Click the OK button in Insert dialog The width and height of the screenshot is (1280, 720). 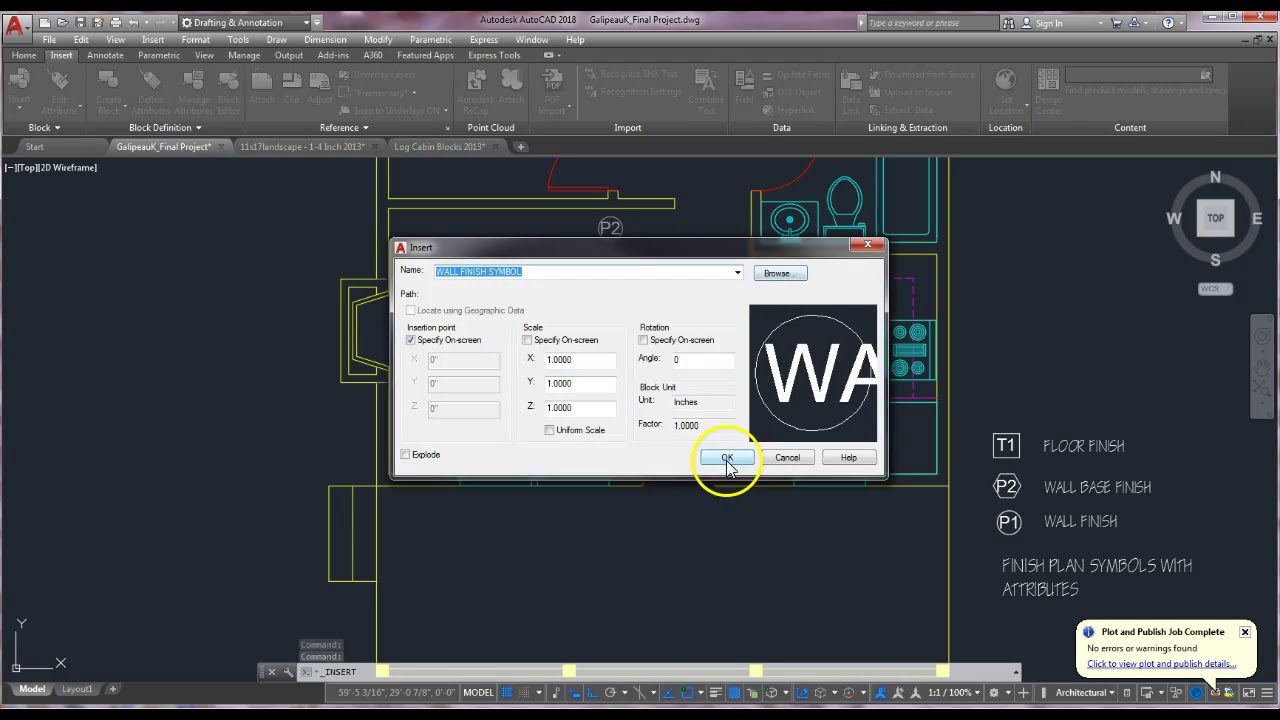click(727, 458)
